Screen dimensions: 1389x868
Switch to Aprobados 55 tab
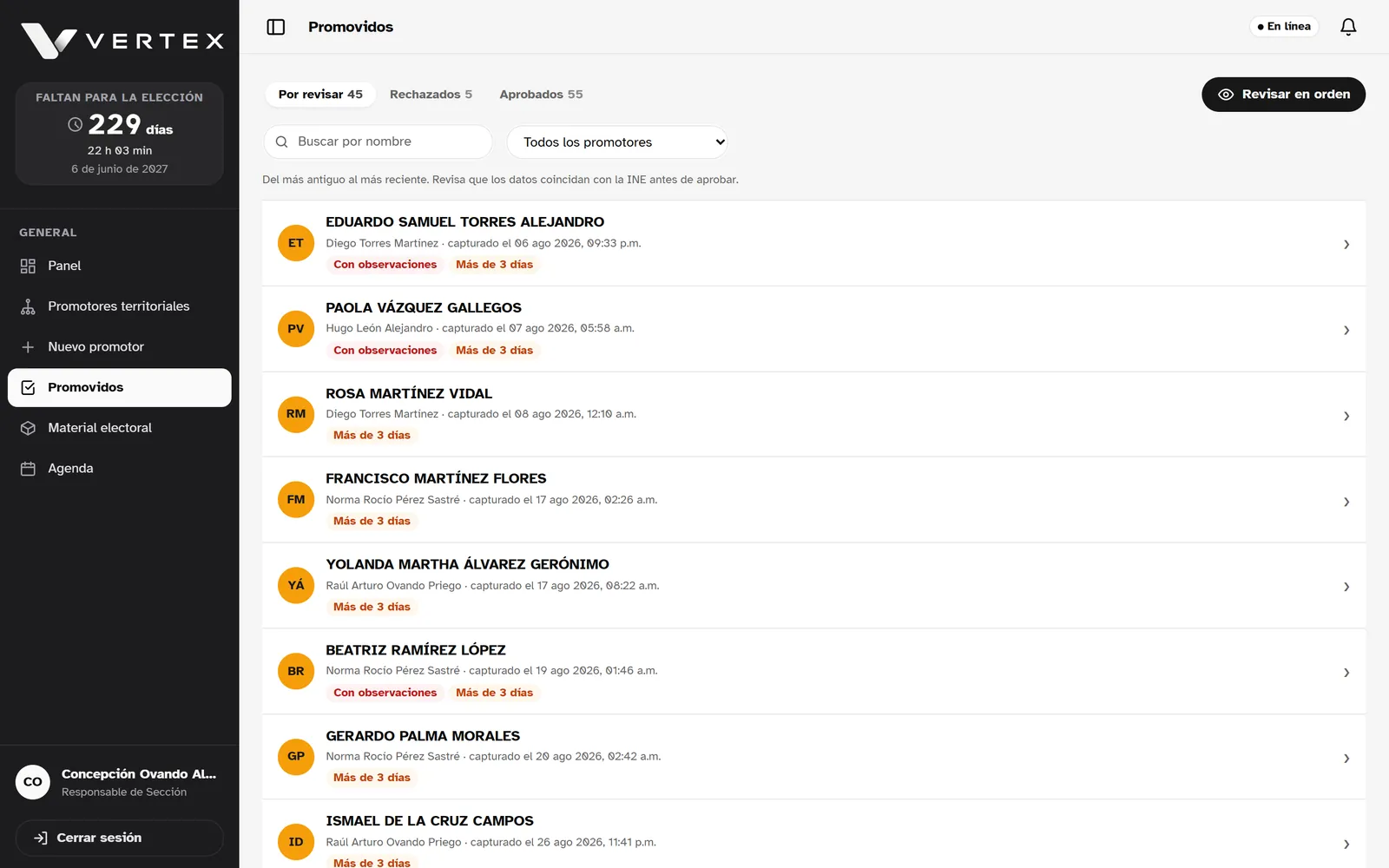click(x=541, y=95)
